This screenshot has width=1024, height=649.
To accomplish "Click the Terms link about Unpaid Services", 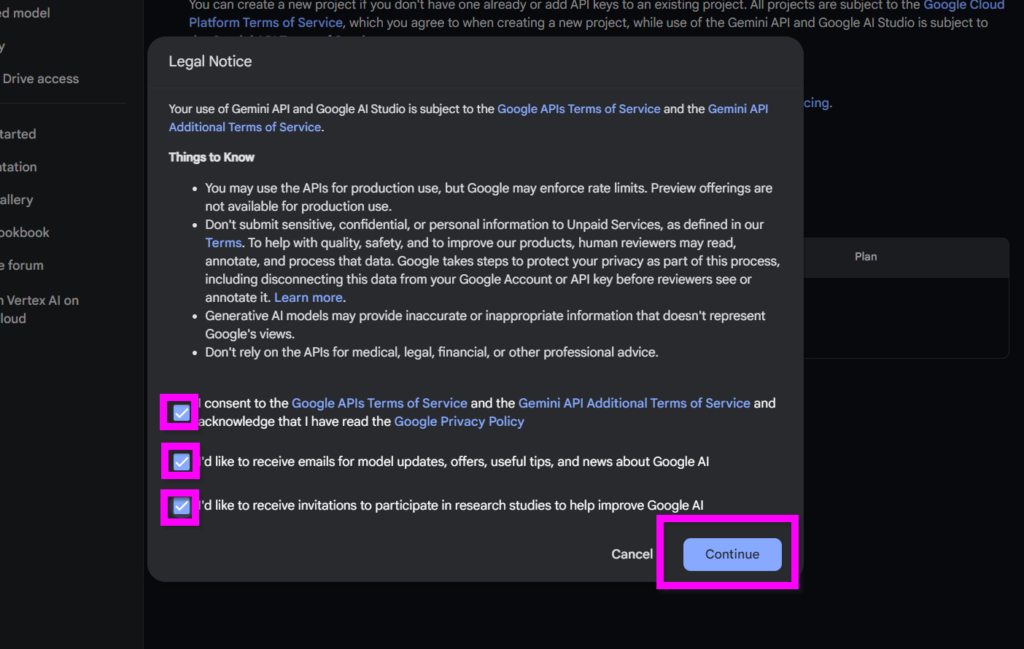I will pyautogui.click(x=223, y=243).
